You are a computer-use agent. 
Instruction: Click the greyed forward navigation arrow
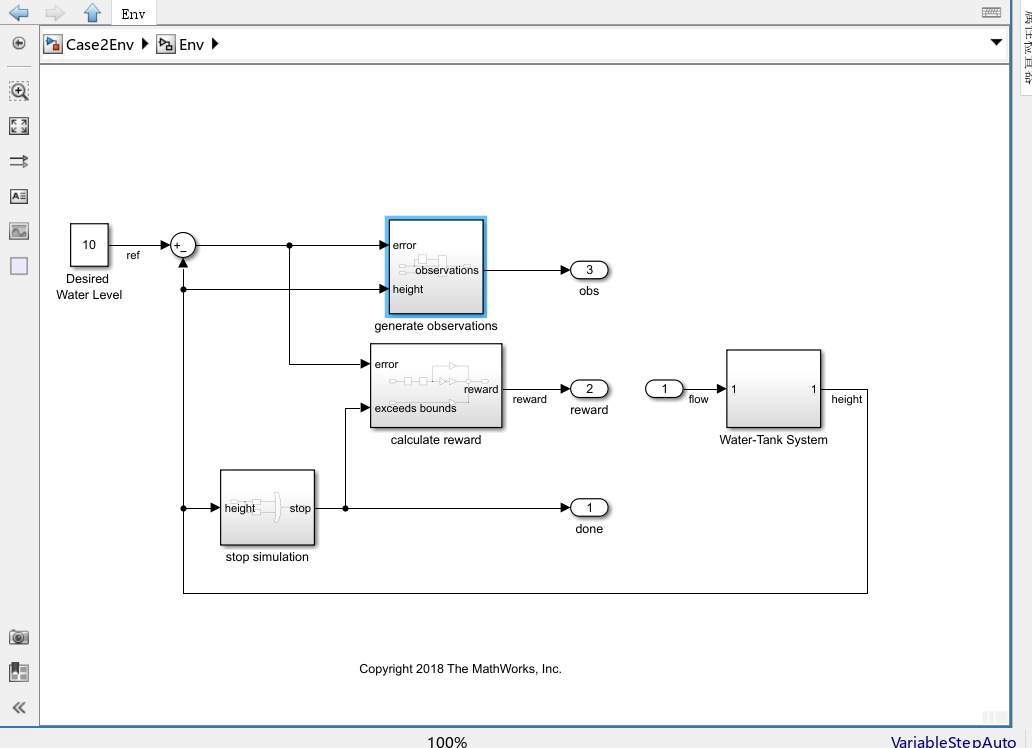pos(55,13)
